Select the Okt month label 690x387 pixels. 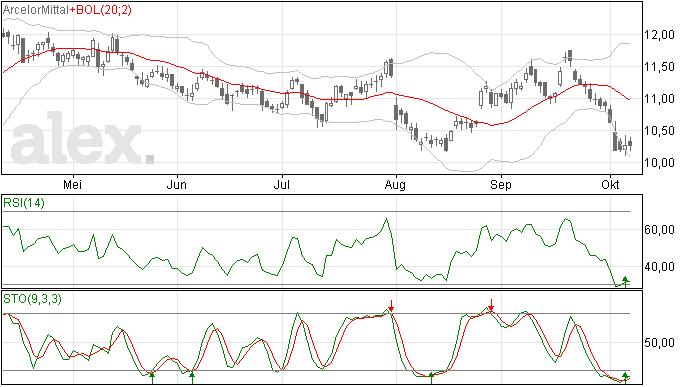click(610, 184)
